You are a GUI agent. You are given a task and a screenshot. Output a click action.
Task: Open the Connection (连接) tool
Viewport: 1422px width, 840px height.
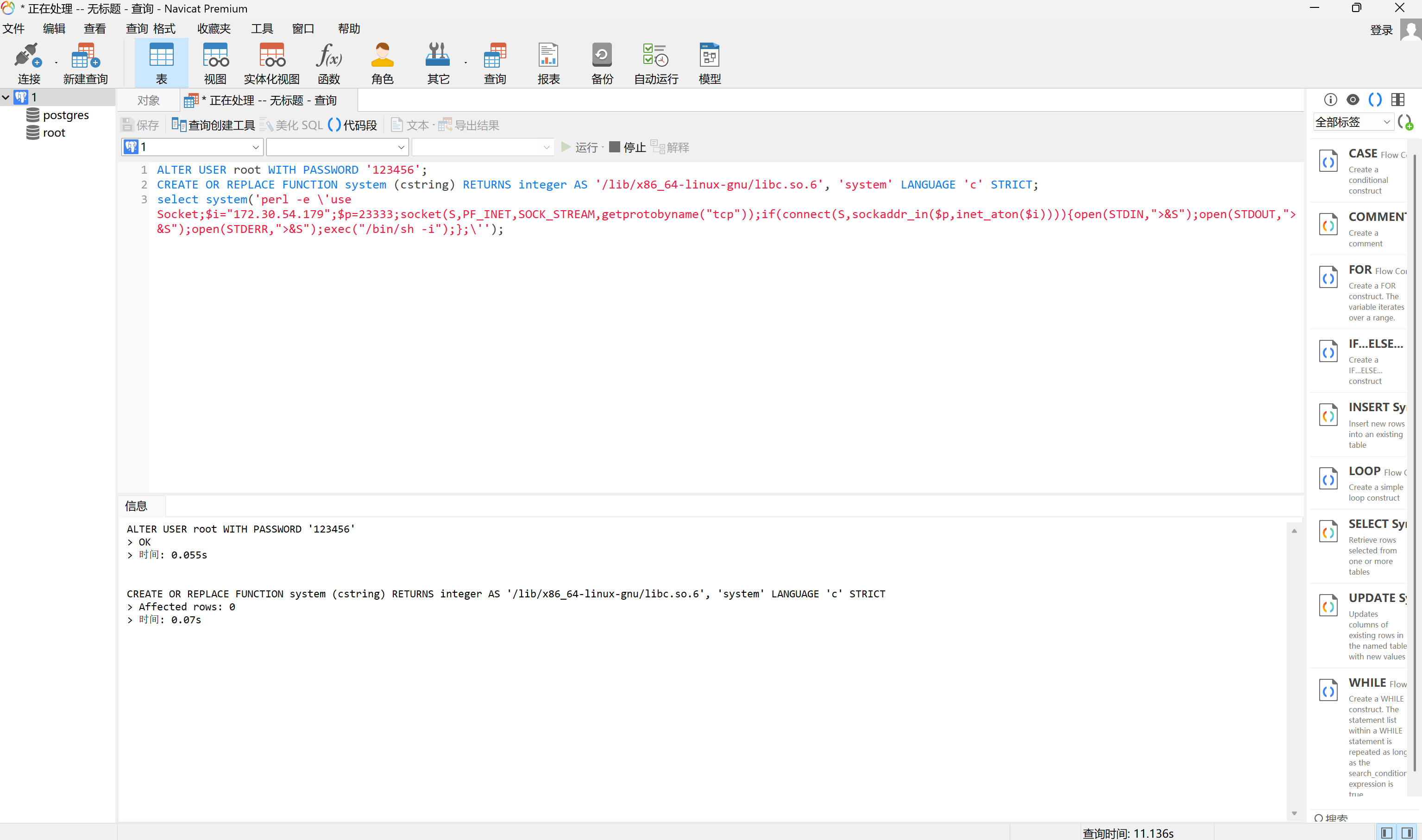[x=28, y=63]
